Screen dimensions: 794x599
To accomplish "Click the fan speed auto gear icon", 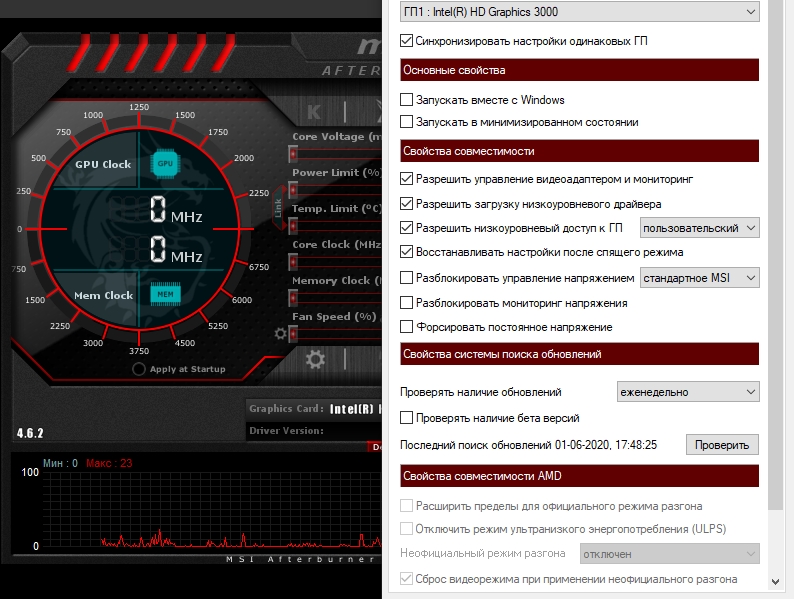I will point(281,334).
